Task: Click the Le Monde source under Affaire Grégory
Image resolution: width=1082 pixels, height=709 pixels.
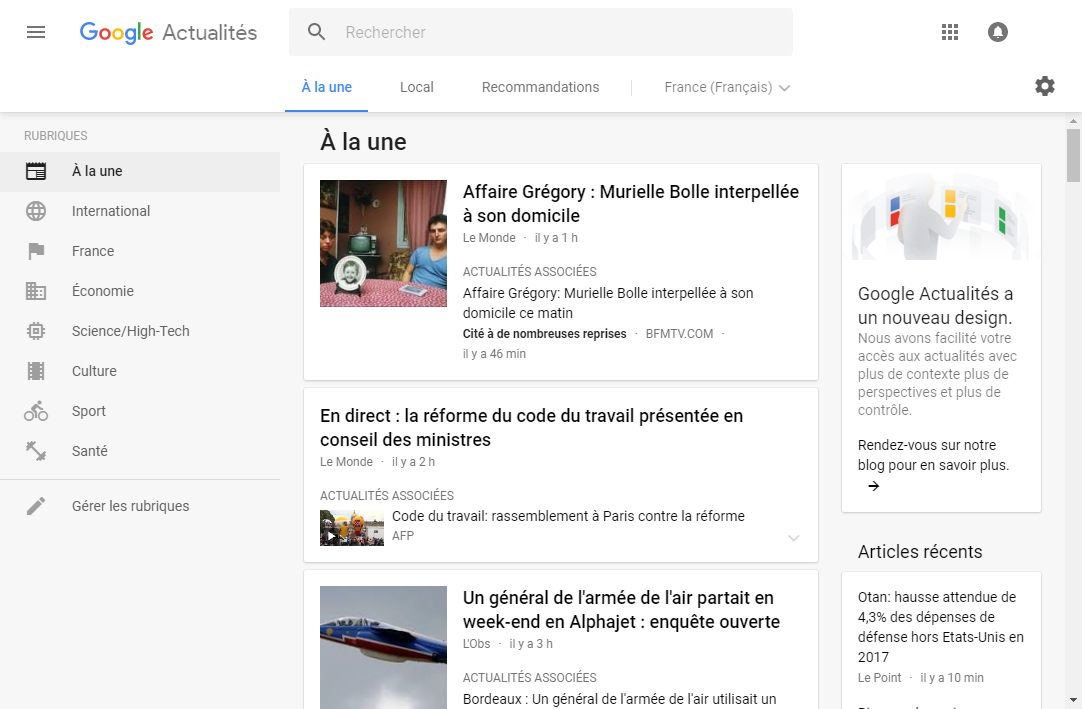Action: [489, 237]
